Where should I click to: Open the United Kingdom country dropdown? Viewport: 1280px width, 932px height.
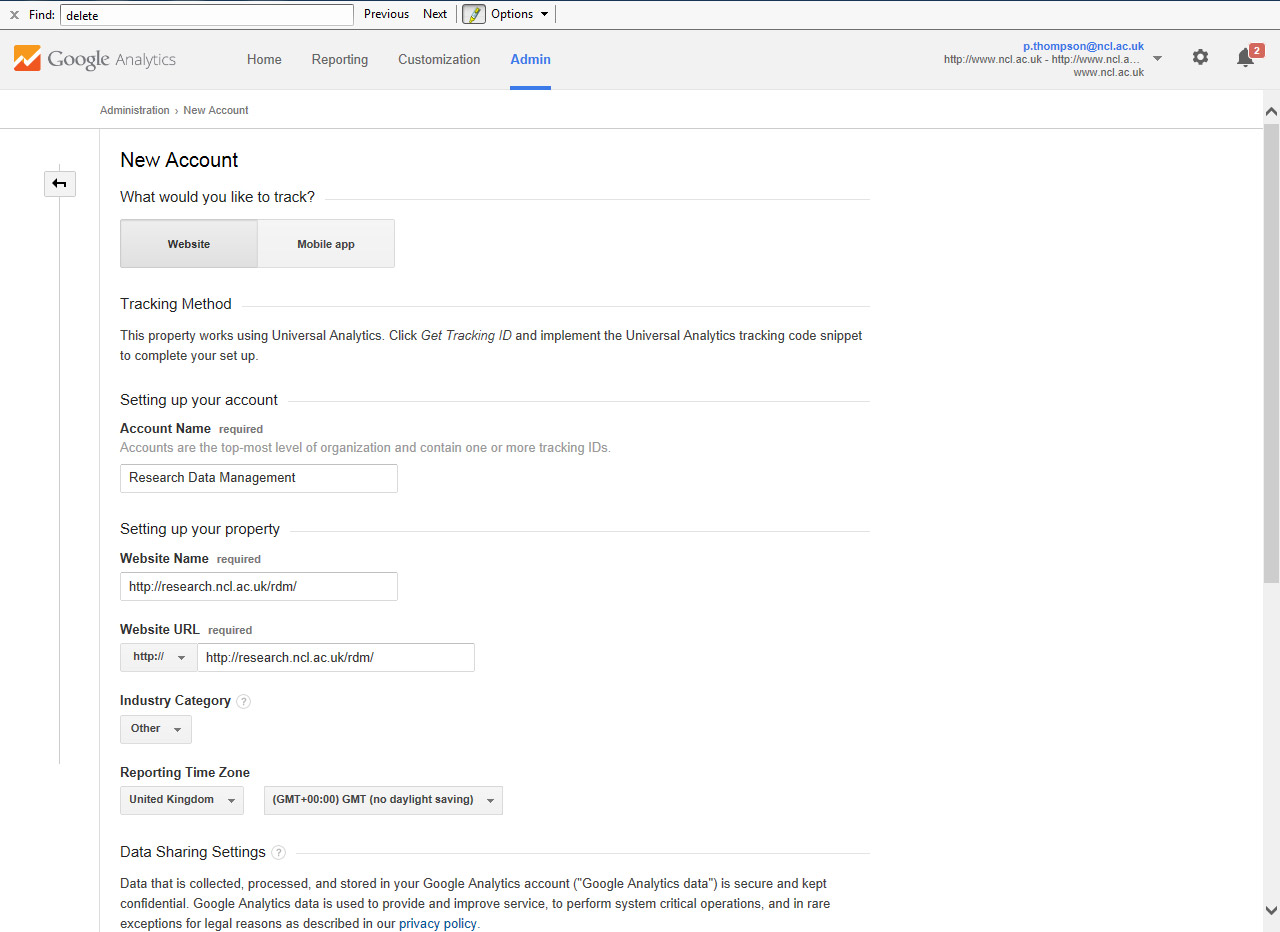(x=181, y=800)
